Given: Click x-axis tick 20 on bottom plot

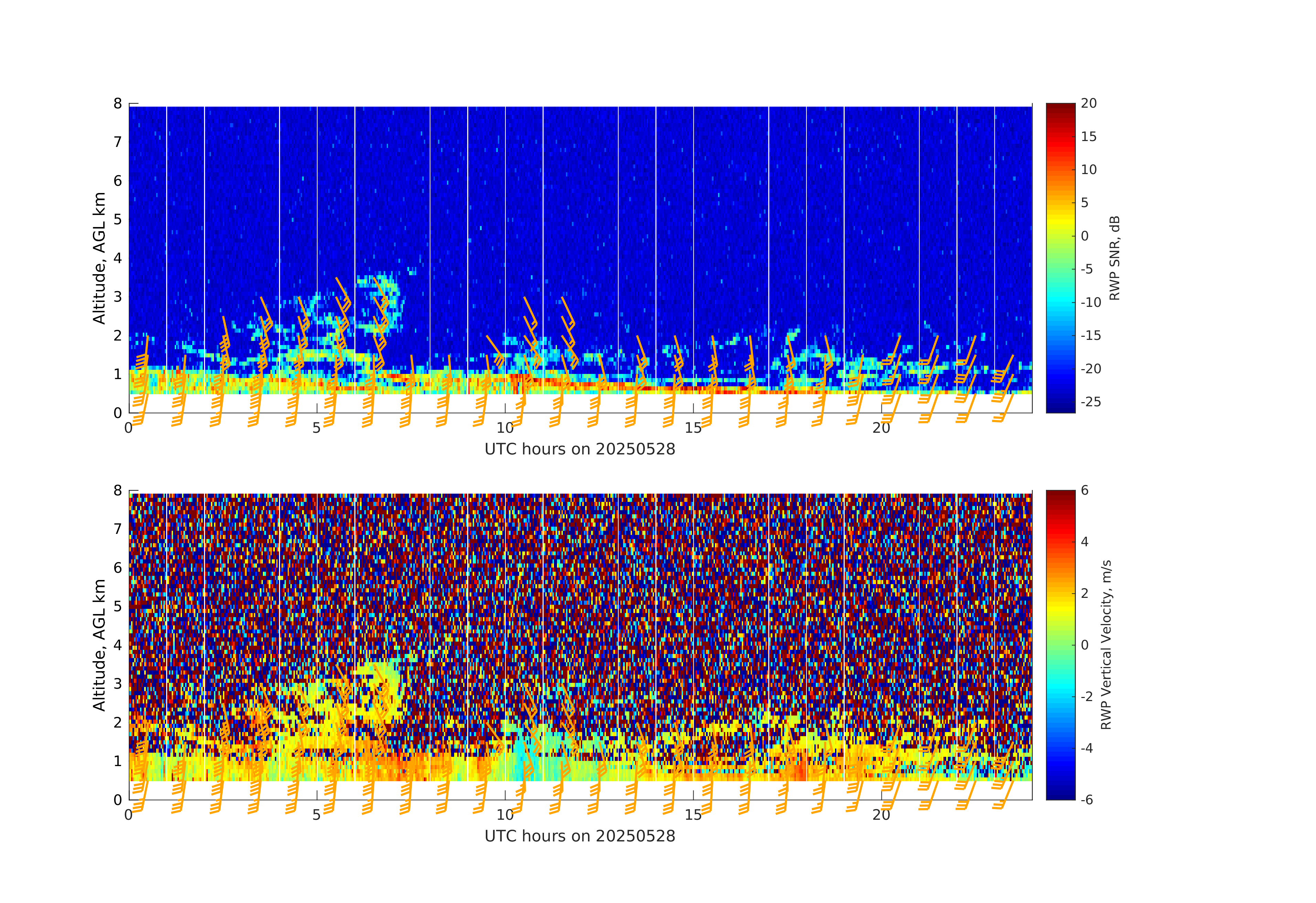Looking at the screenshot, I should tap(881, 815).
